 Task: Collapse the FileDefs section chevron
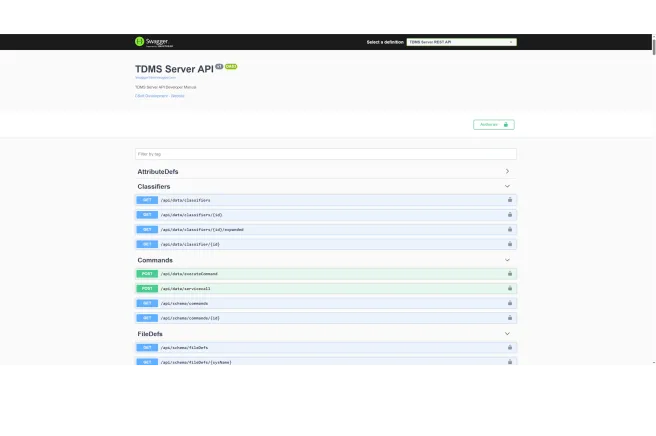pyautogui.click(x=507, y=334)
